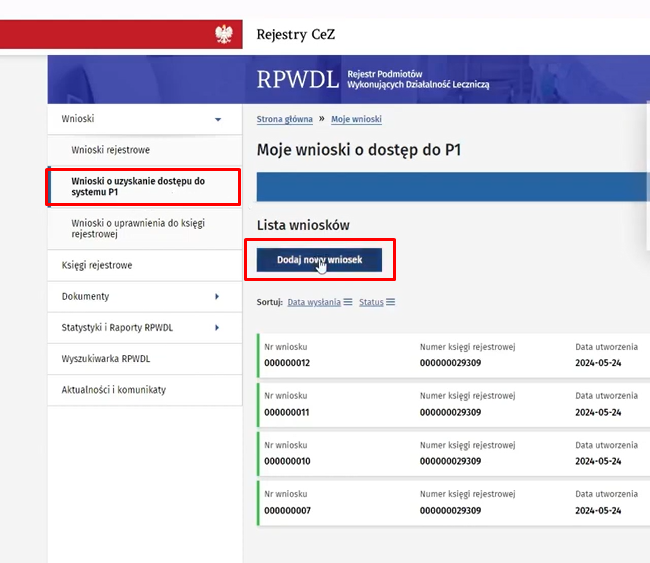
Task: Expand the Dokumenty submenu arrow
Action: (x=217, y=297)
